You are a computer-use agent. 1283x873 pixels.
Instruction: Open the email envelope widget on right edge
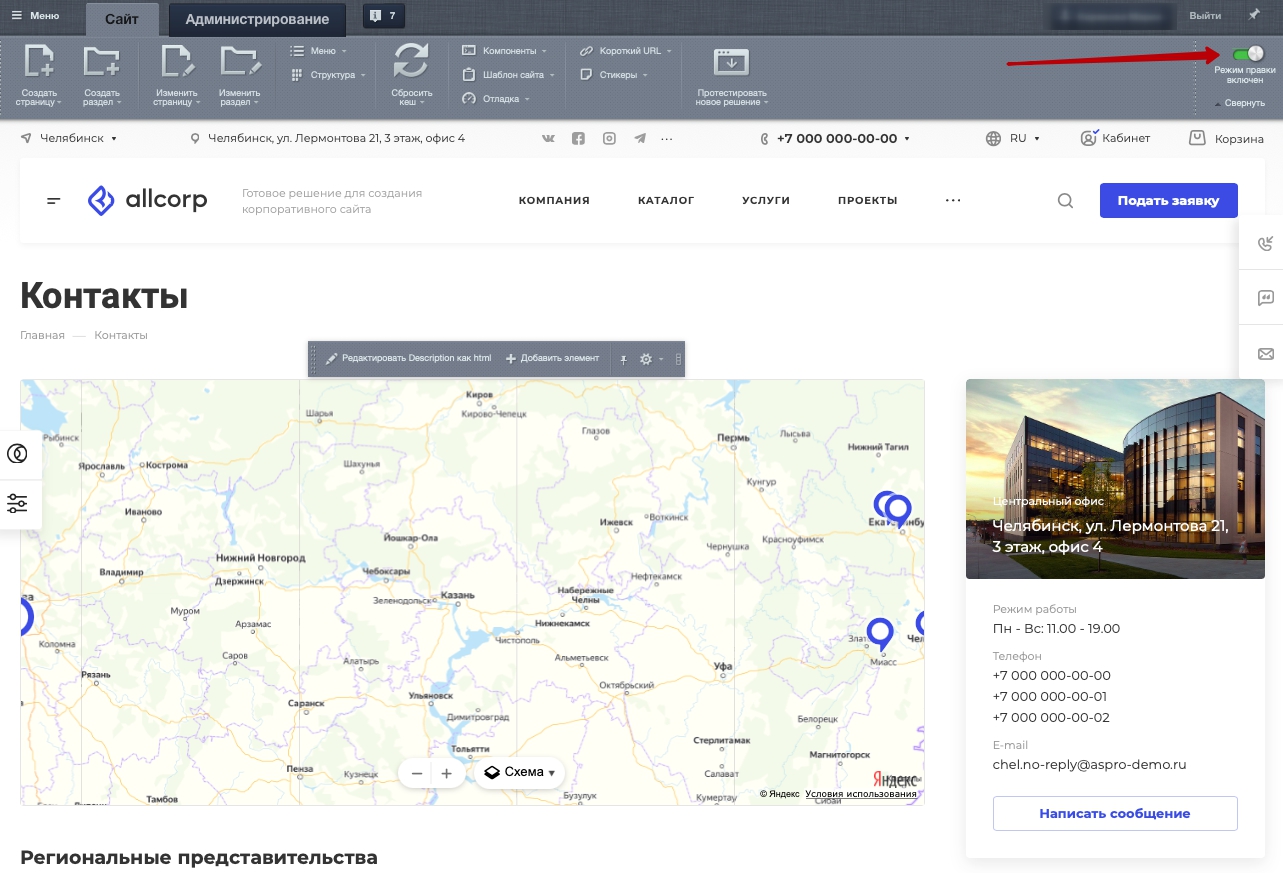(1265, 354)
